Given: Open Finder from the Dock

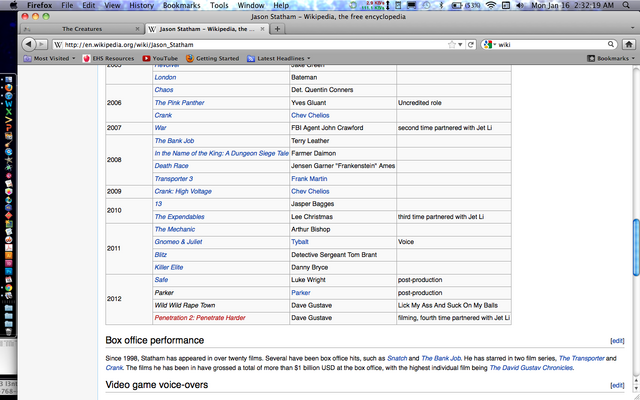Looking at the screenshot, I should pos(9,80).
